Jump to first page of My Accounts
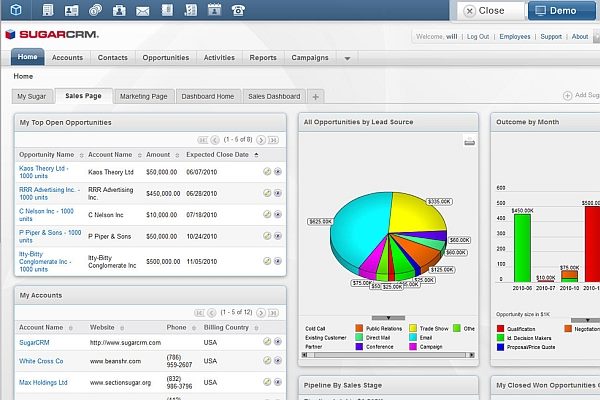 coord(199,313)
